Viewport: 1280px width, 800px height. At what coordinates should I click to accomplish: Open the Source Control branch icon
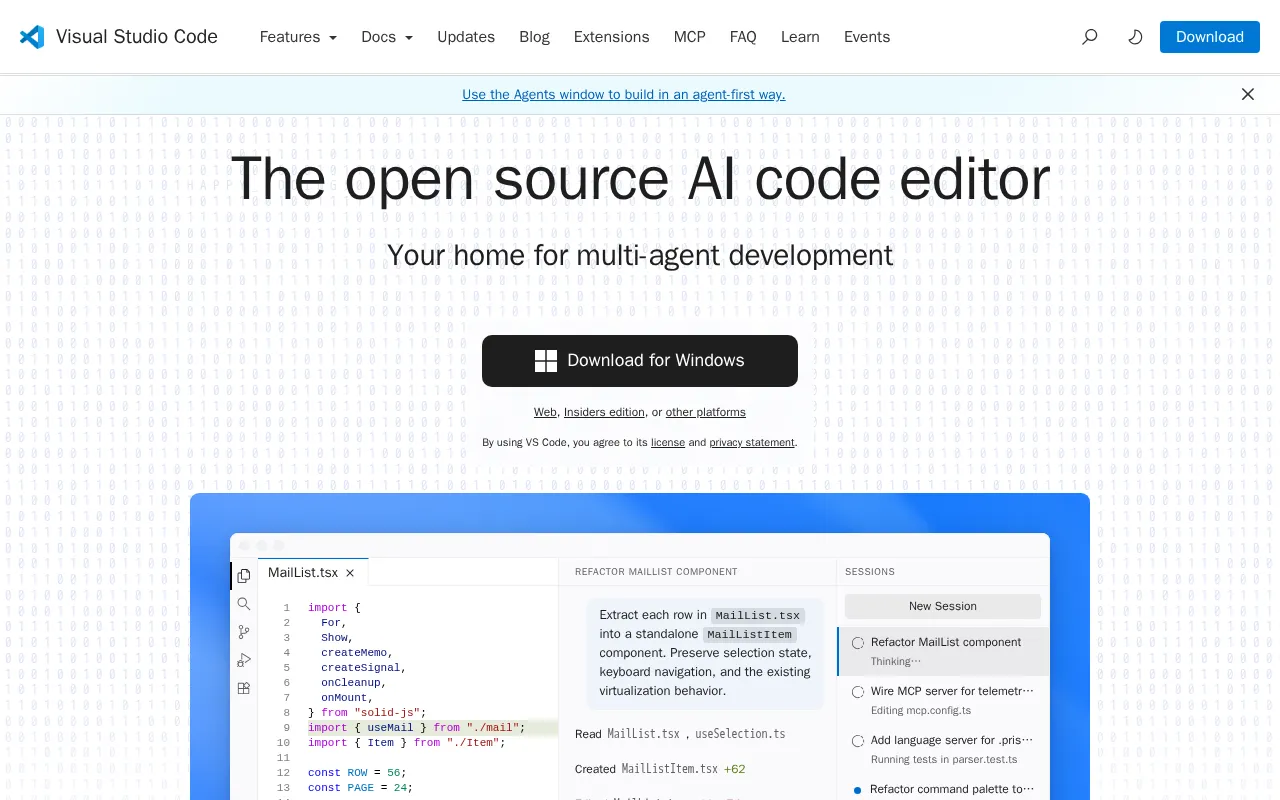pyautogui.click(x=244, y=632)
